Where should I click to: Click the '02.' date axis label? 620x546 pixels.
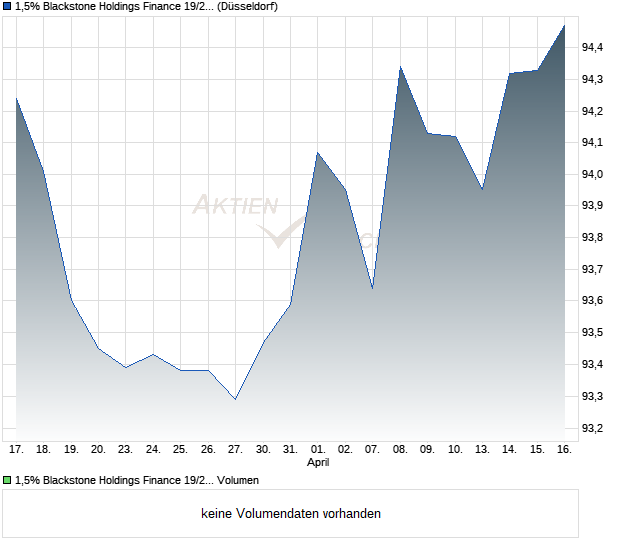(x=345, y=450)
